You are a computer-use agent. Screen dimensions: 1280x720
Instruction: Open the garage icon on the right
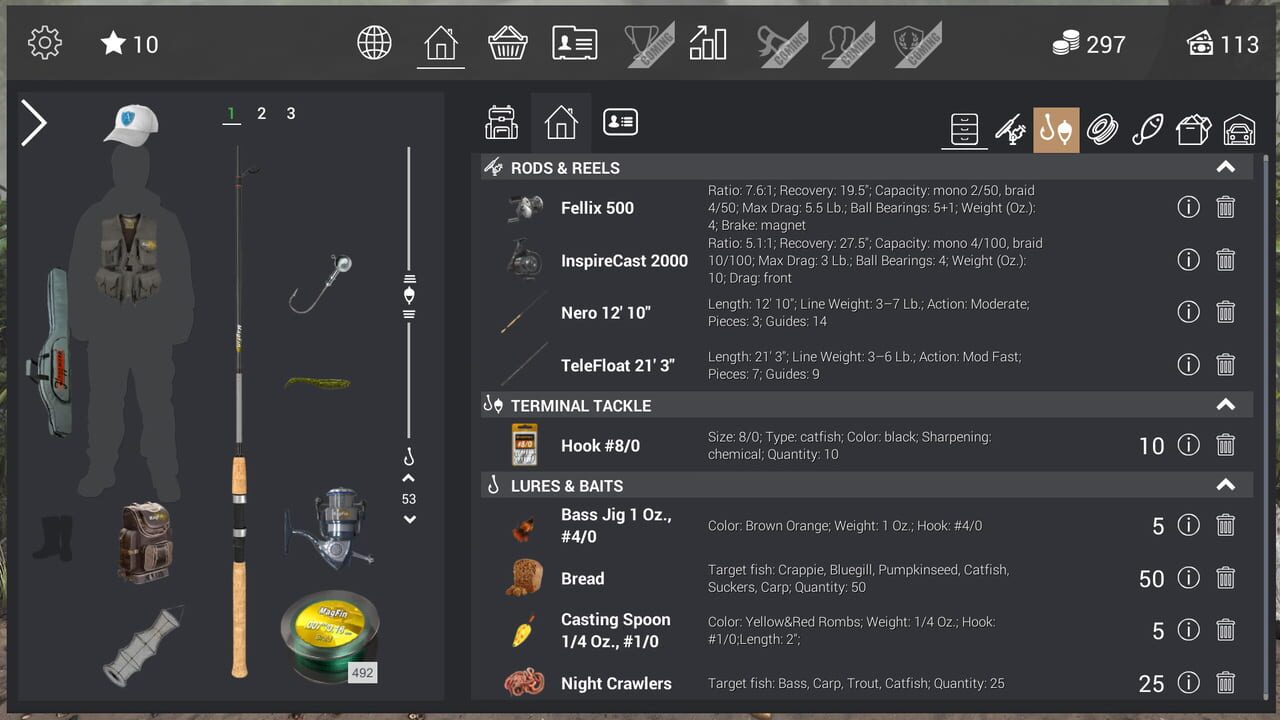1238,130
